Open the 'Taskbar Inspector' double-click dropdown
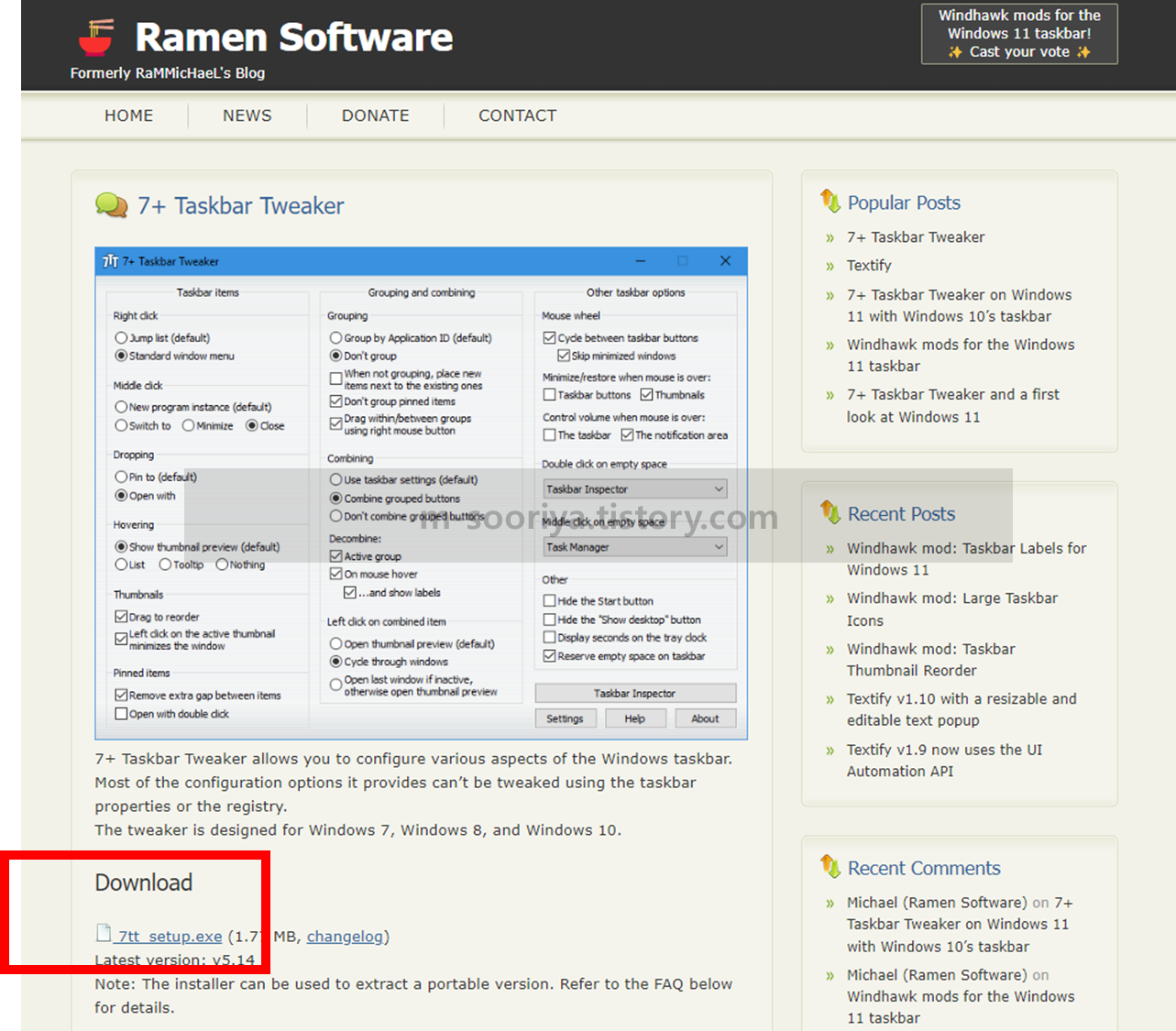The image size is (1176, 1031). [635, 489]
